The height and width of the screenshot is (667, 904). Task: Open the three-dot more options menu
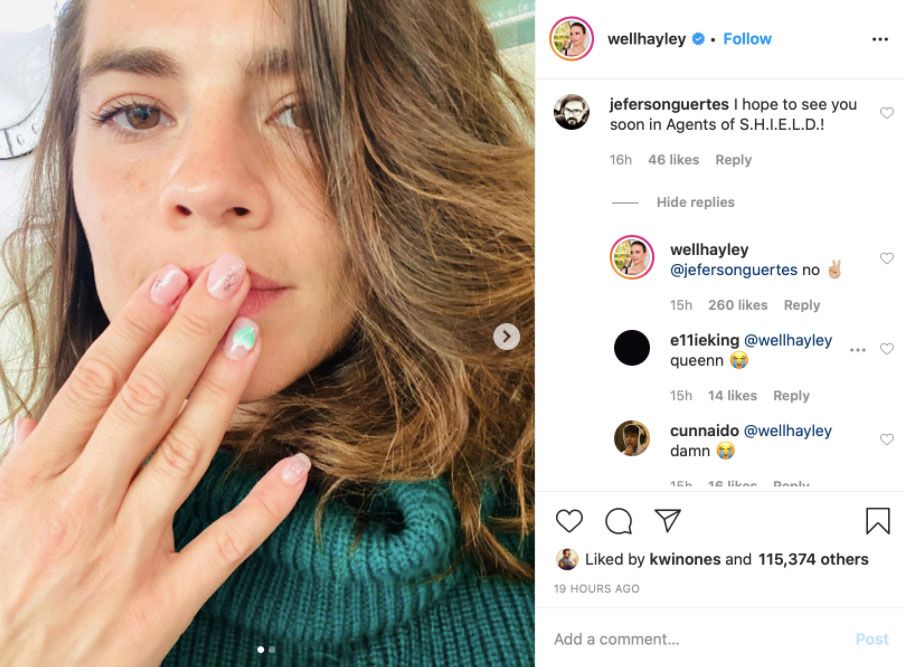[x=880, y=39]
